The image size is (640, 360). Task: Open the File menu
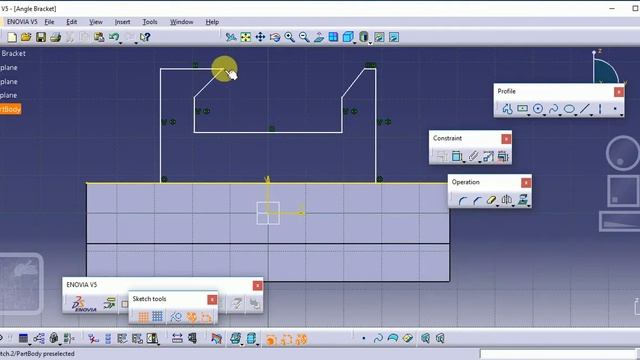[49, 22]
